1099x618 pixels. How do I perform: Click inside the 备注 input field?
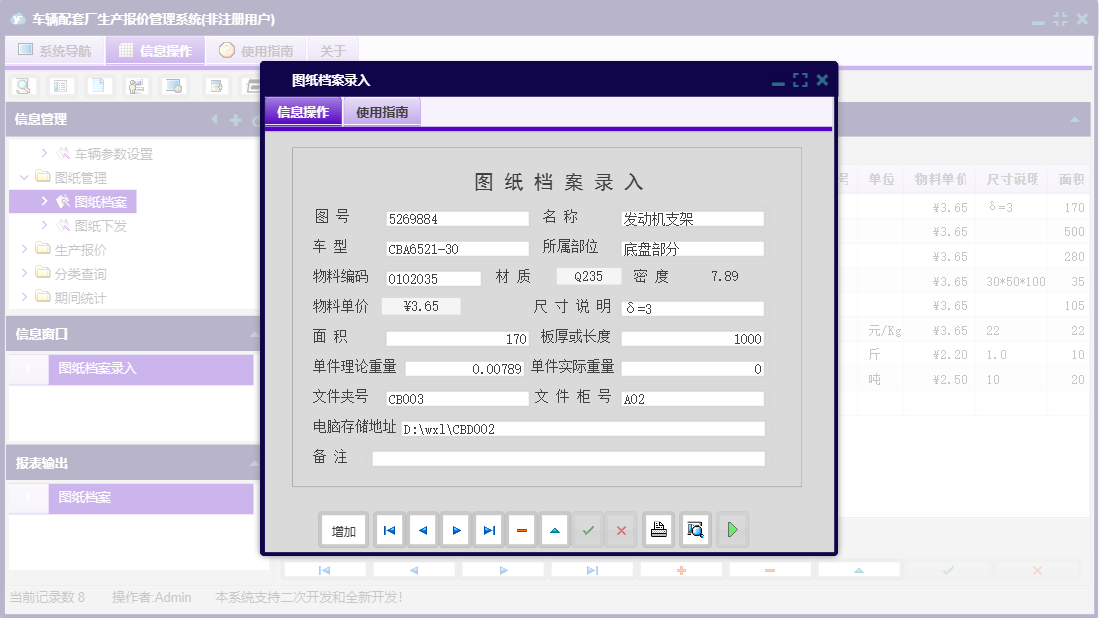(x=565, y=458)
